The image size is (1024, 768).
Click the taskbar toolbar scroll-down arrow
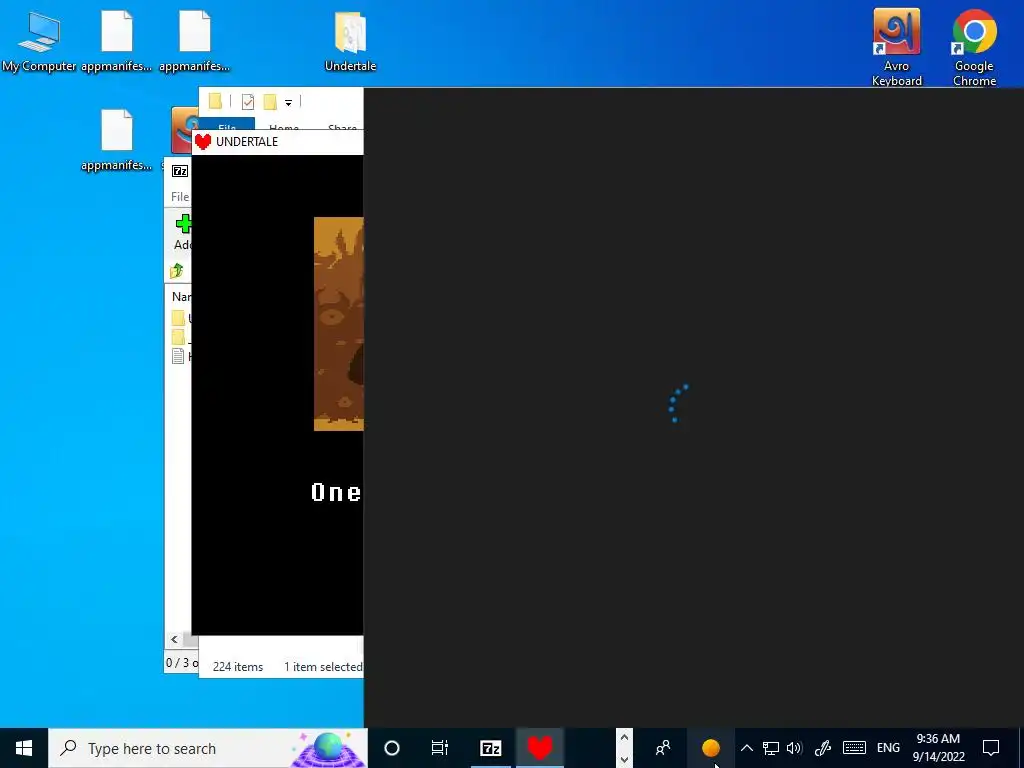[624, 759]
